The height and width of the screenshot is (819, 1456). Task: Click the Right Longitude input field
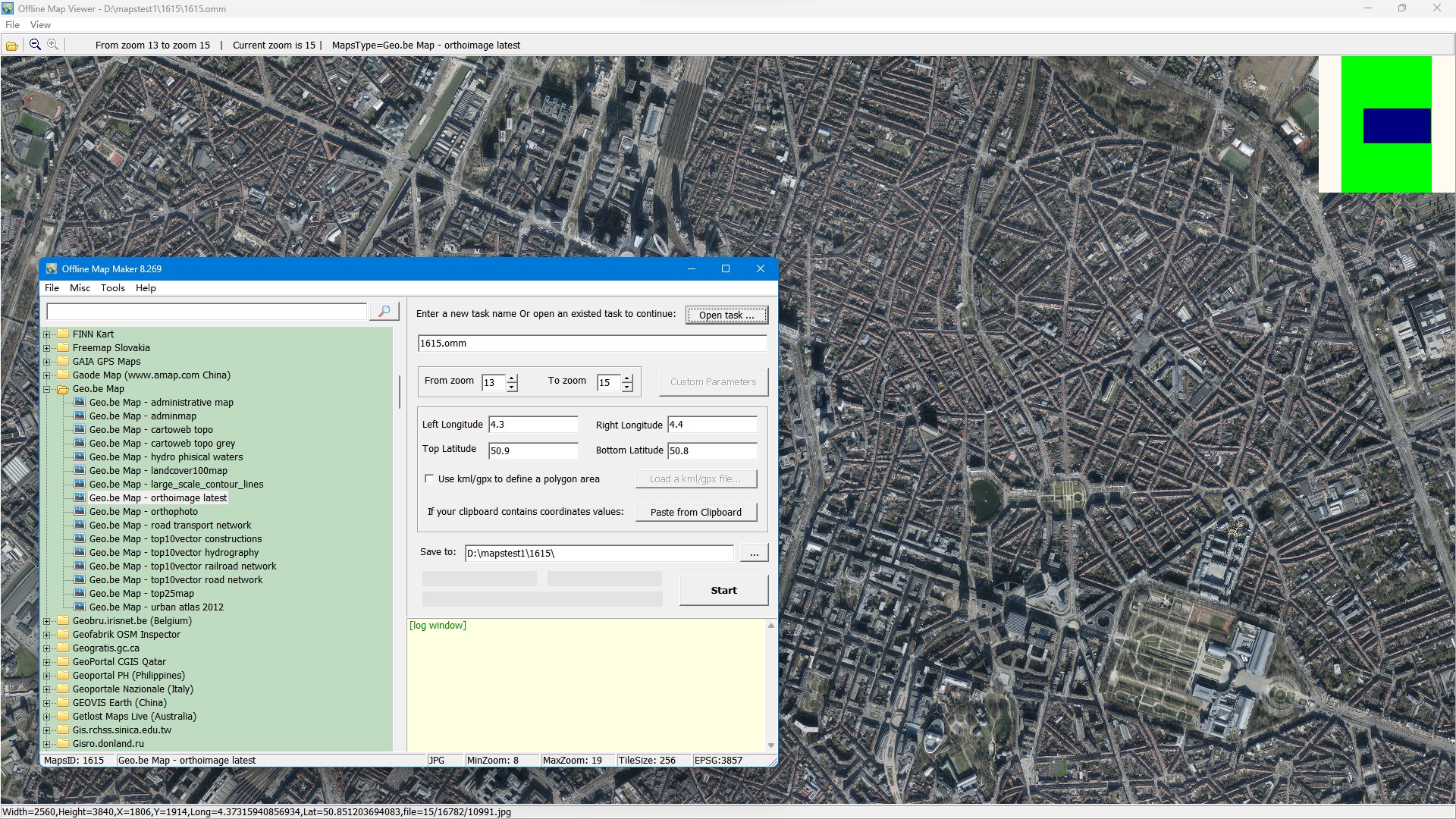coord(711,425)
